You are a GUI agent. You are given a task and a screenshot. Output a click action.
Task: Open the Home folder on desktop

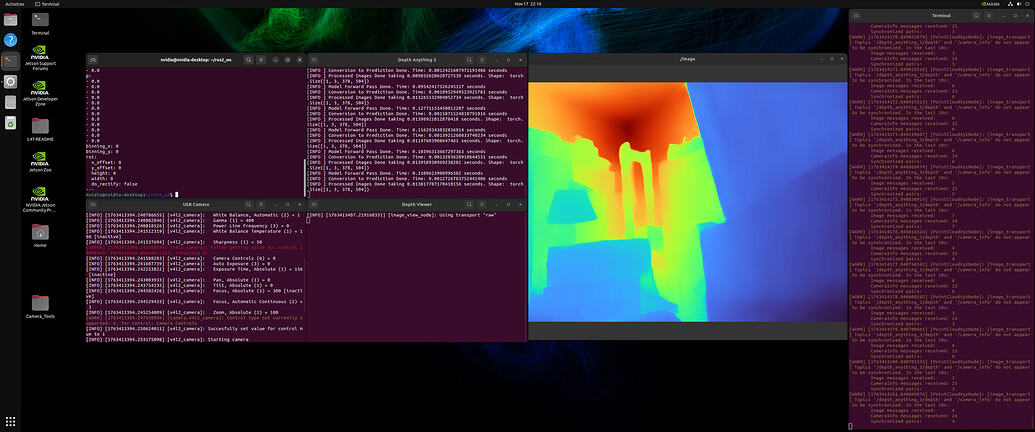pos(40,236)
